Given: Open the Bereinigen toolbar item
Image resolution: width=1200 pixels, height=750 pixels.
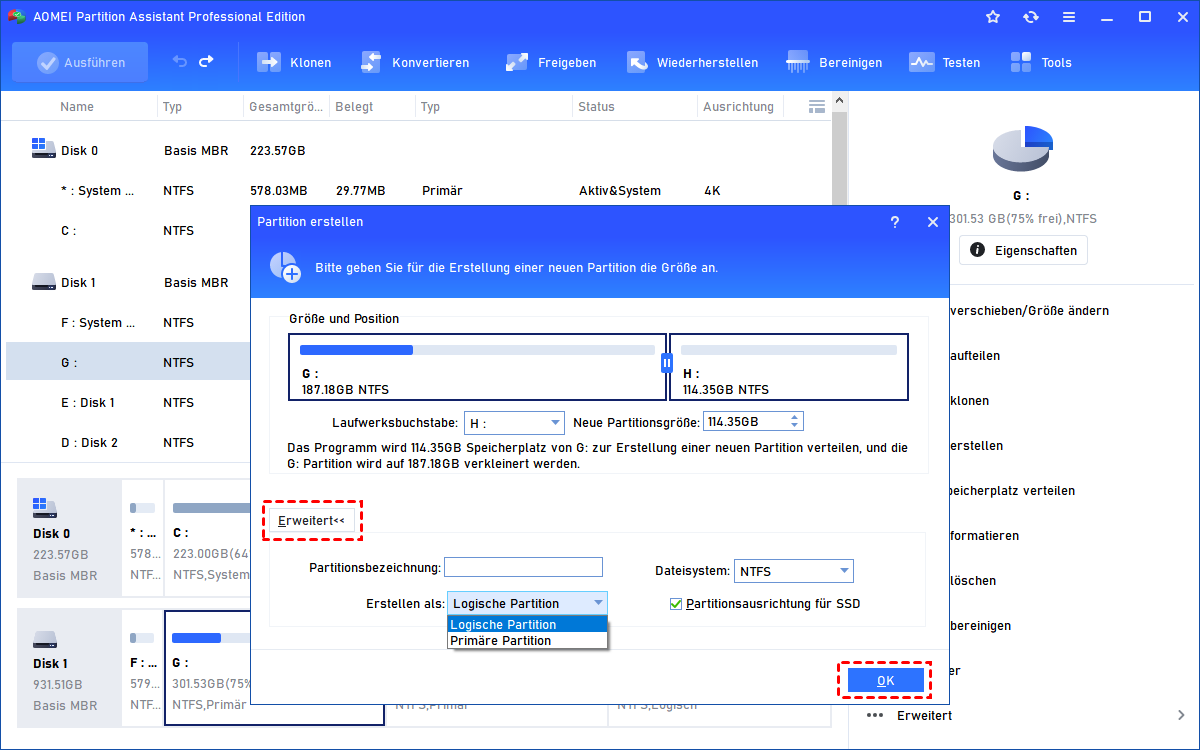Looking at the screenshot, I should (x=834, y=62).
